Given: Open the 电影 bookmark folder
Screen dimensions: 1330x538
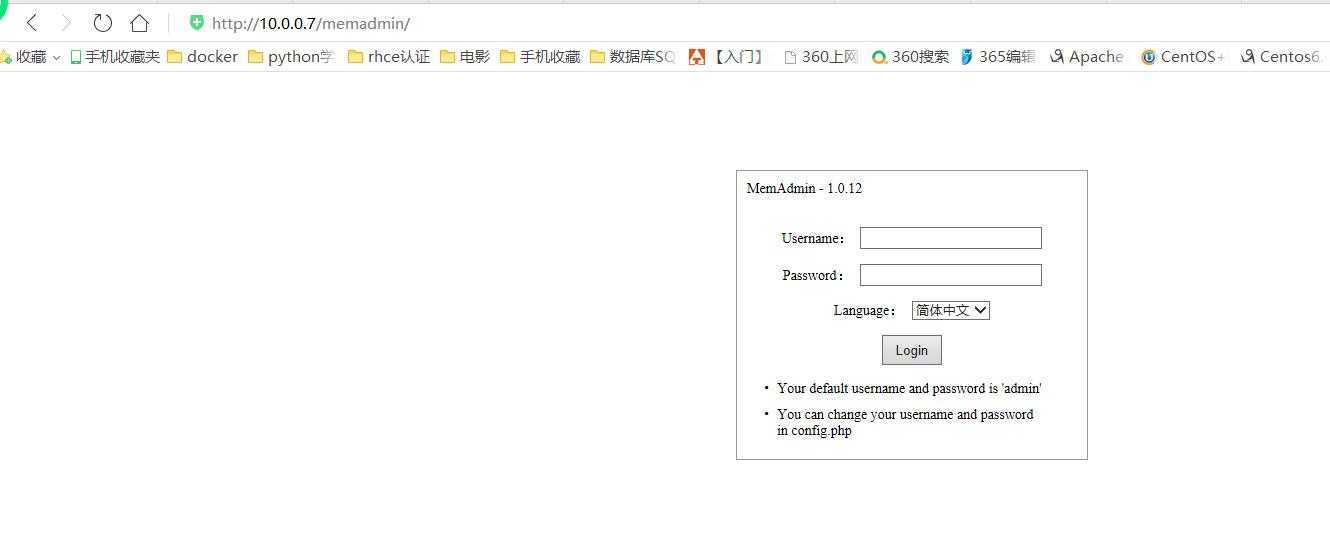Looking at the screenshot, I should (465, 57).
